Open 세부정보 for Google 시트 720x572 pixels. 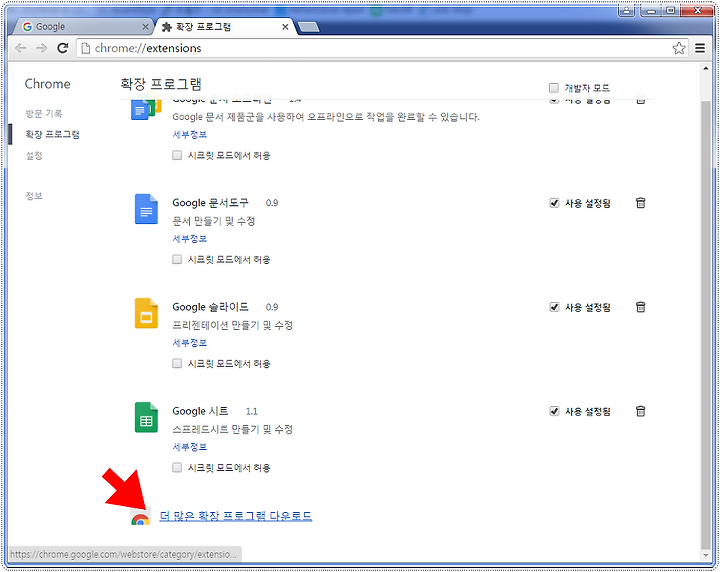point(190,447)
